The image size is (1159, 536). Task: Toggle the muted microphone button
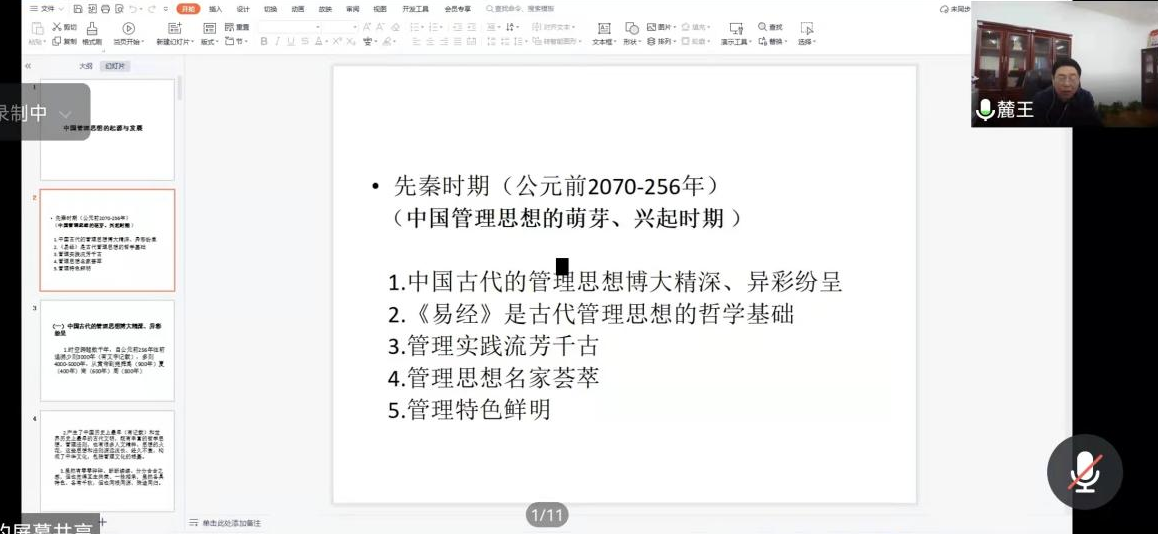(1084, 472)
